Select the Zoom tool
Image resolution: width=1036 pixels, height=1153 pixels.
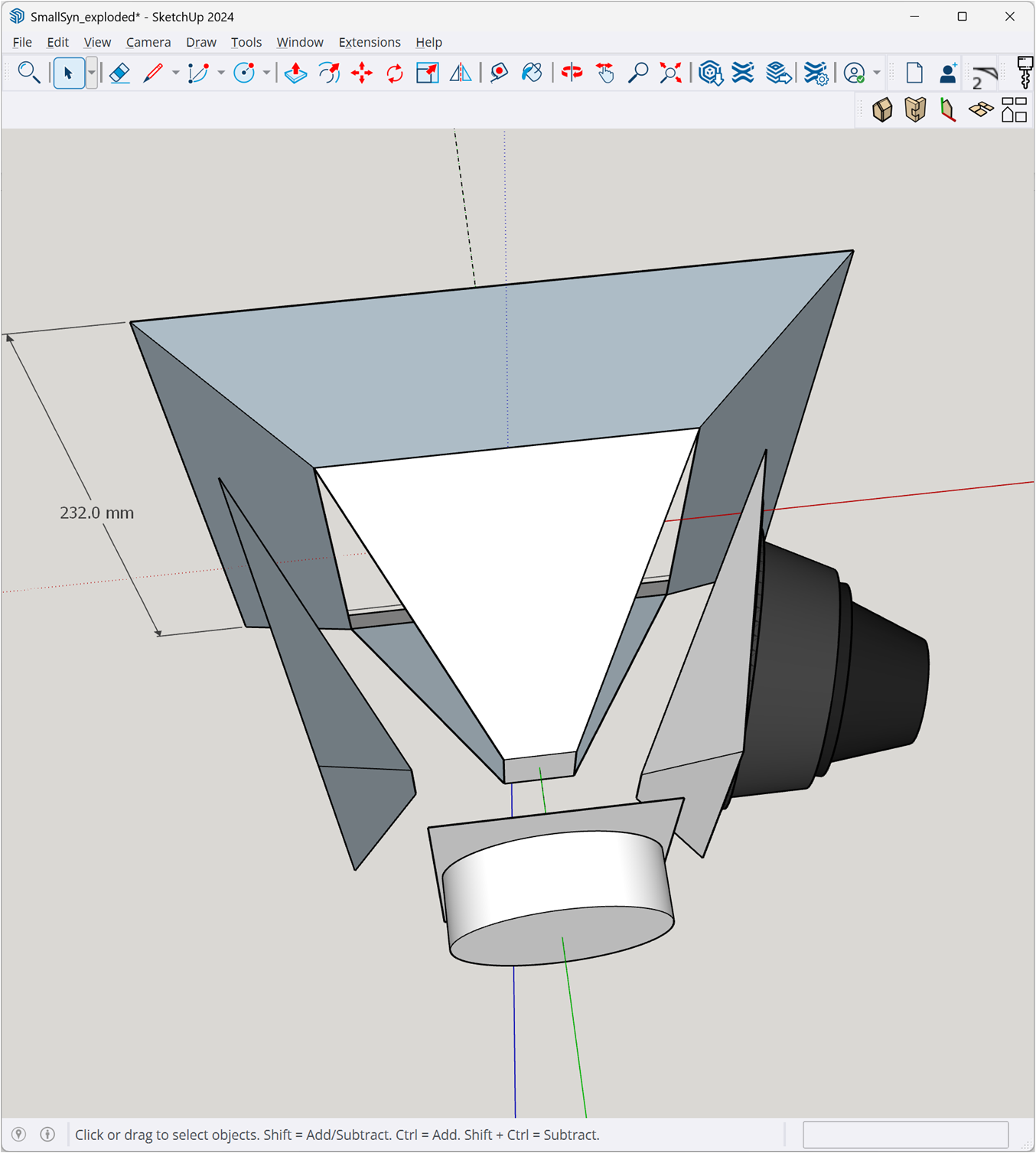[x=637, y=73]
